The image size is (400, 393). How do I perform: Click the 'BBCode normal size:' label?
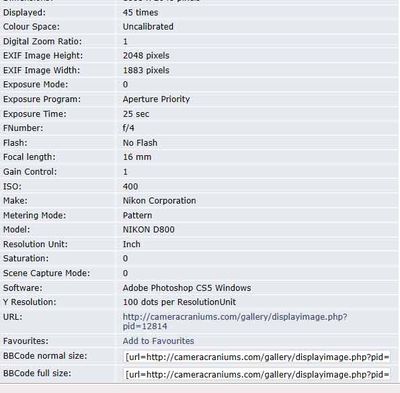coord(45,356)
